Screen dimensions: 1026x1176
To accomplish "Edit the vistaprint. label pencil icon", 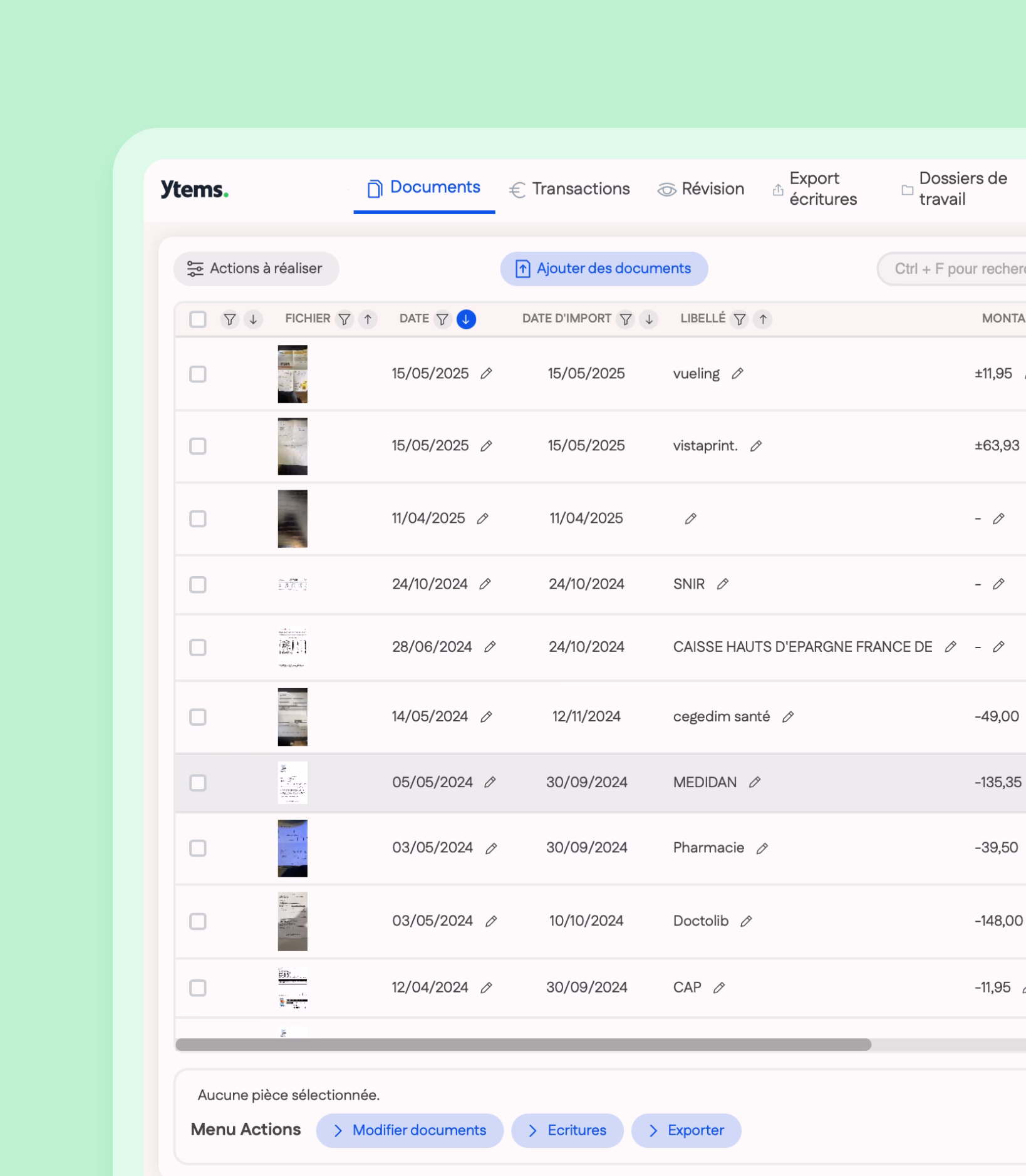I will [756, 446].
